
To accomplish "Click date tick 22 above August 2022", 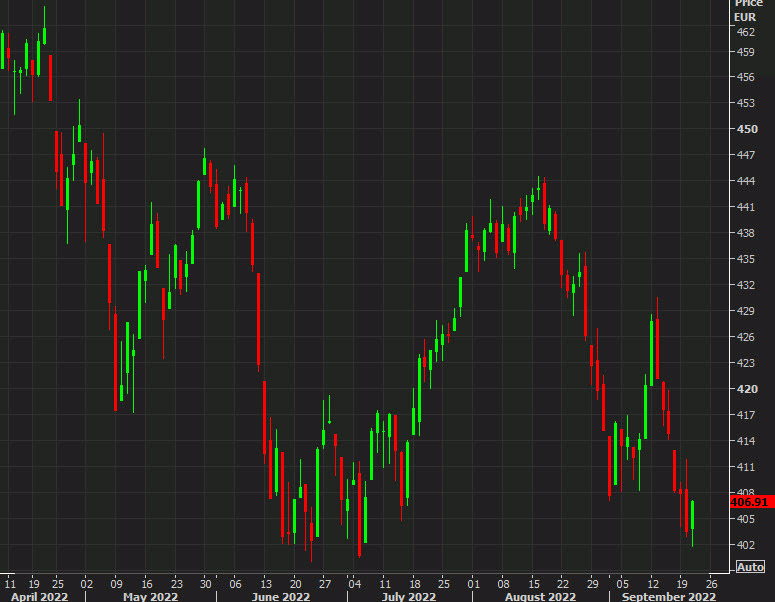I will coord(563,584).
